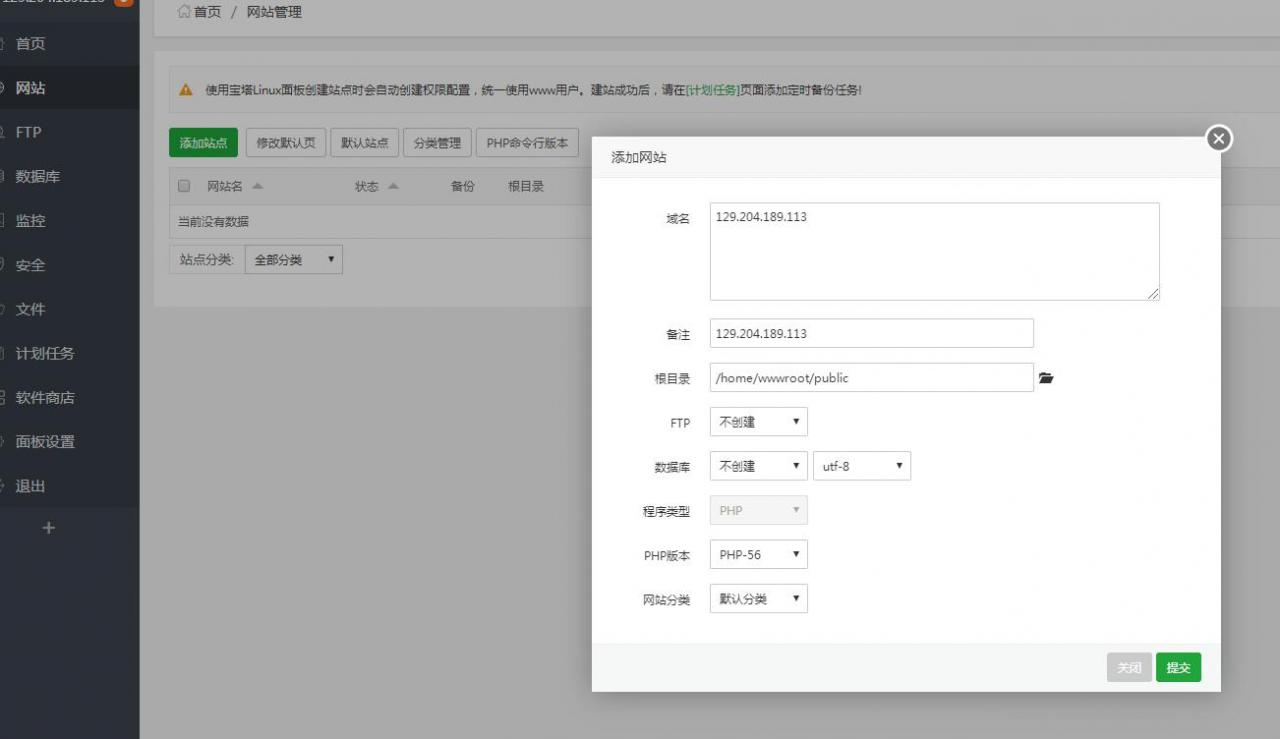Click the PHP命令行版本 button

[x=527, y=143]
